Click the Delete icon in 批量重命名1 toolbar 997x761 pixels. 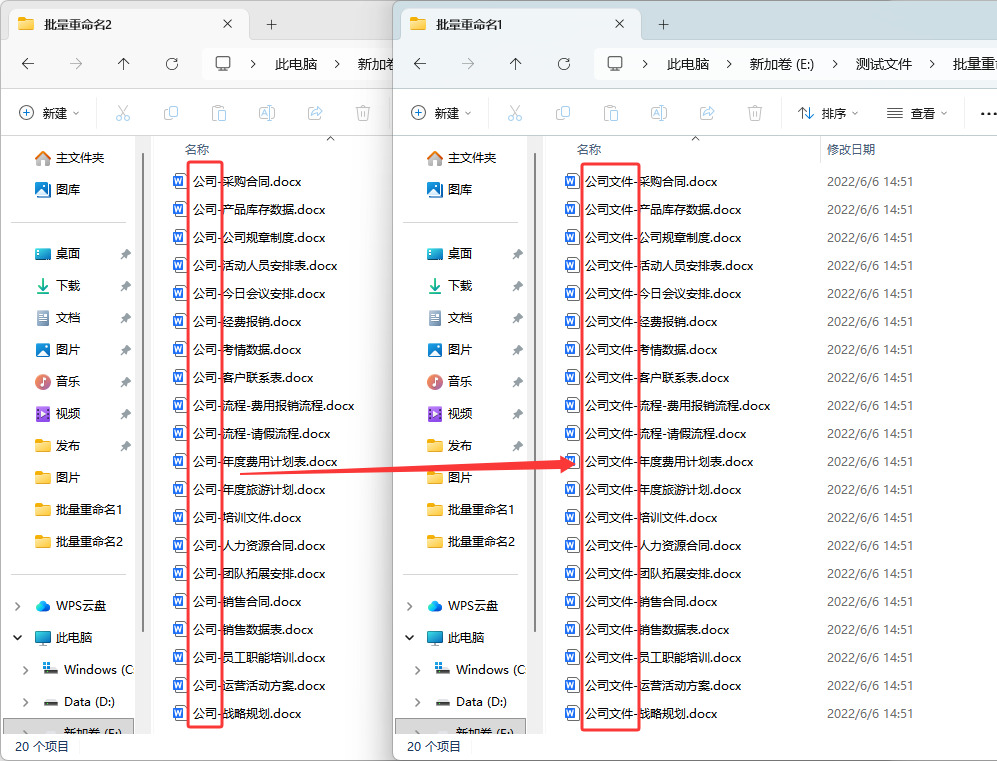tap(755, 113)
